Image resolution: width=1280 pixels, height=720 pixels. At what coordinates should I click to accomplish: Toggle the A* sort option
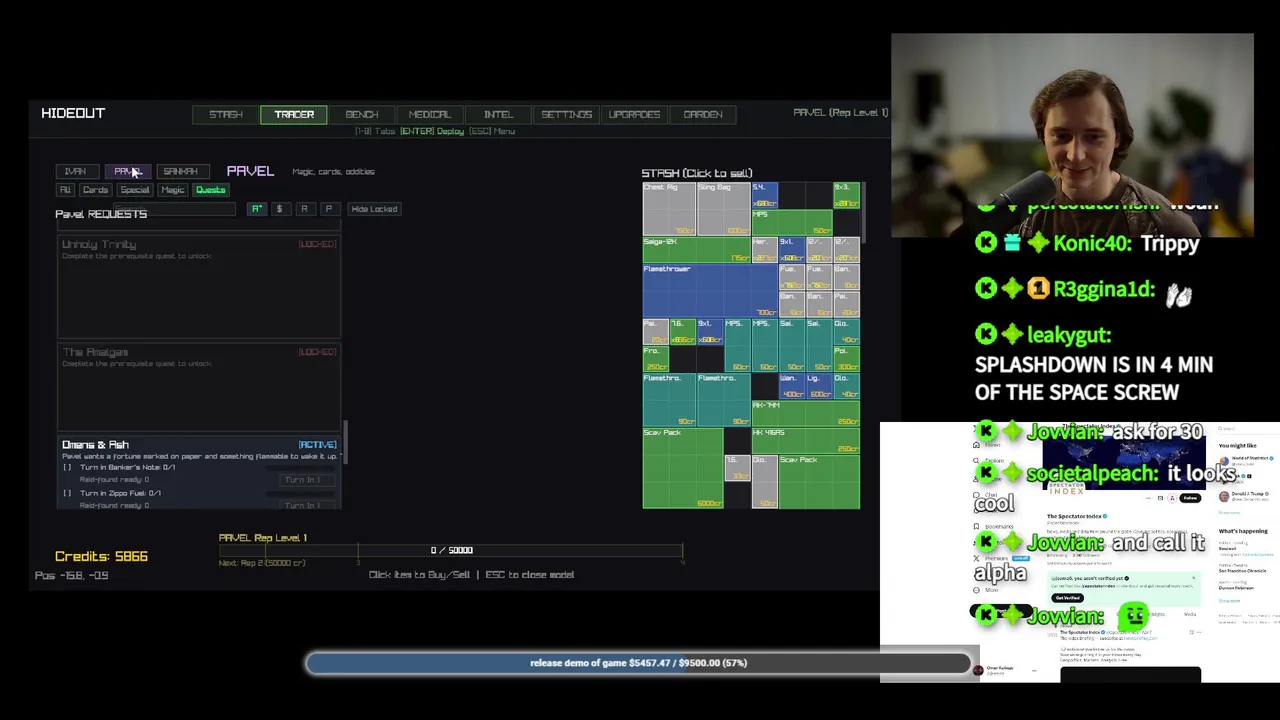click(256, 209)
